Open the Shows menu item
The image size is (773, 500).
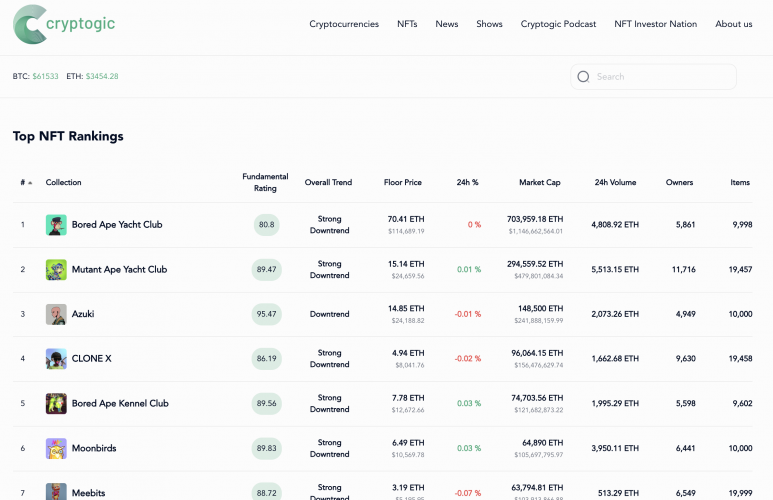[x=489, y=24]
